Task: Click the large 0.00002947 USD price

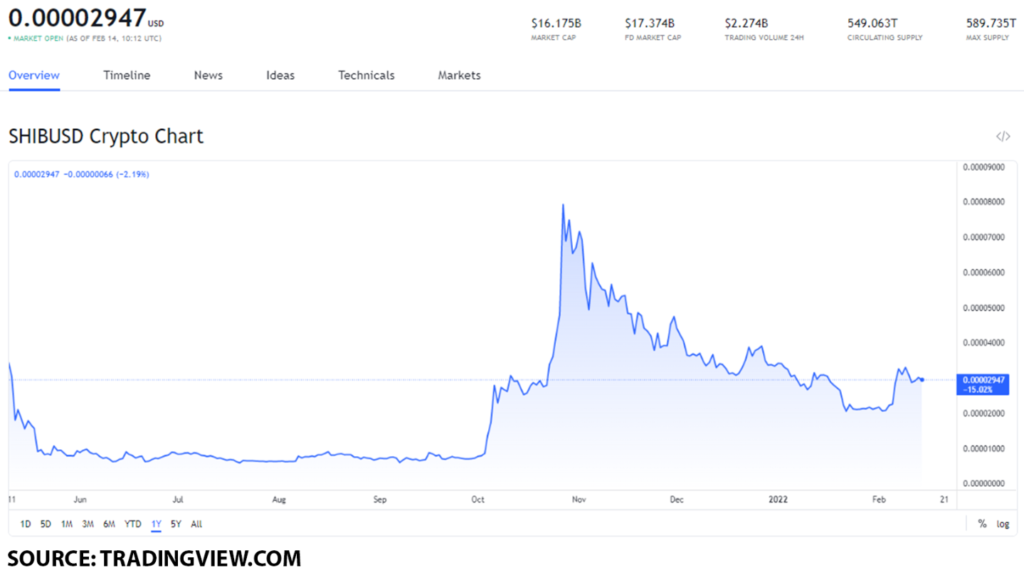Action: tap(86, 18)
